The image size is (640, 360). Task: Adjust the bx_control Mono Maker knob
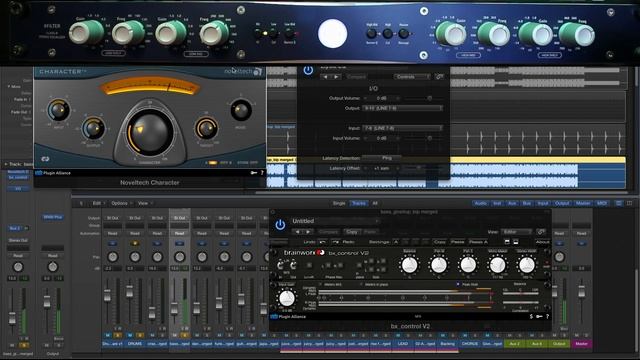[x=497, y=265]
